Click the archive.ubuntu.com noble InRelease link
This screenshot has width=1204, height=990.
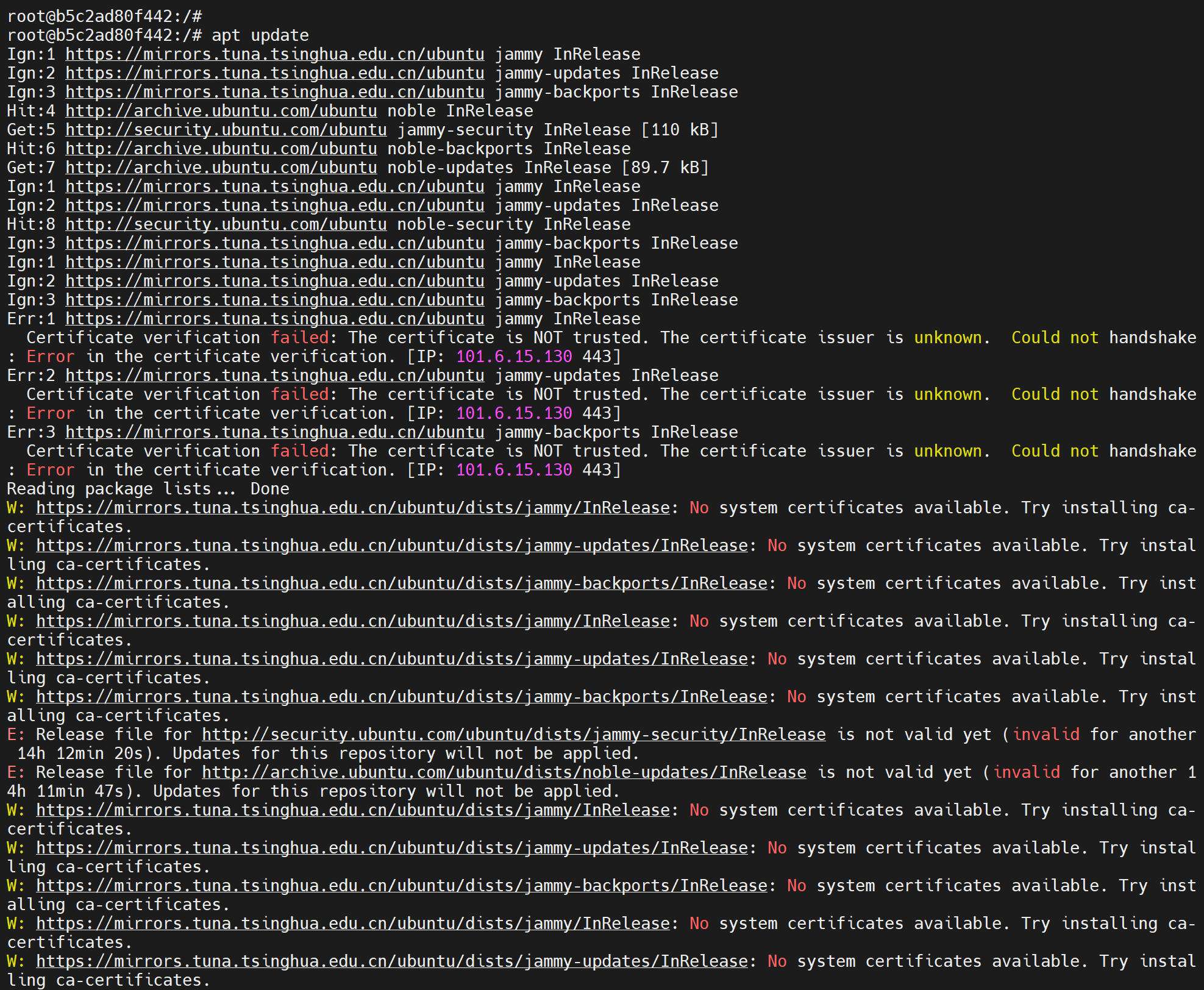[x=221, y=111]
